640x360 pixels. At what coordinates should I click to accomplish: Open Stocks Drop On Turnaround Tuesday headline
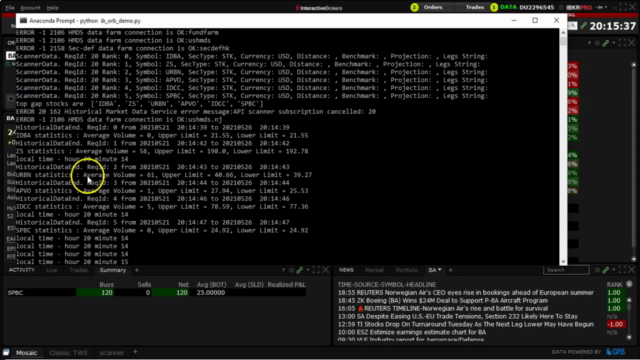pos(465,324)
